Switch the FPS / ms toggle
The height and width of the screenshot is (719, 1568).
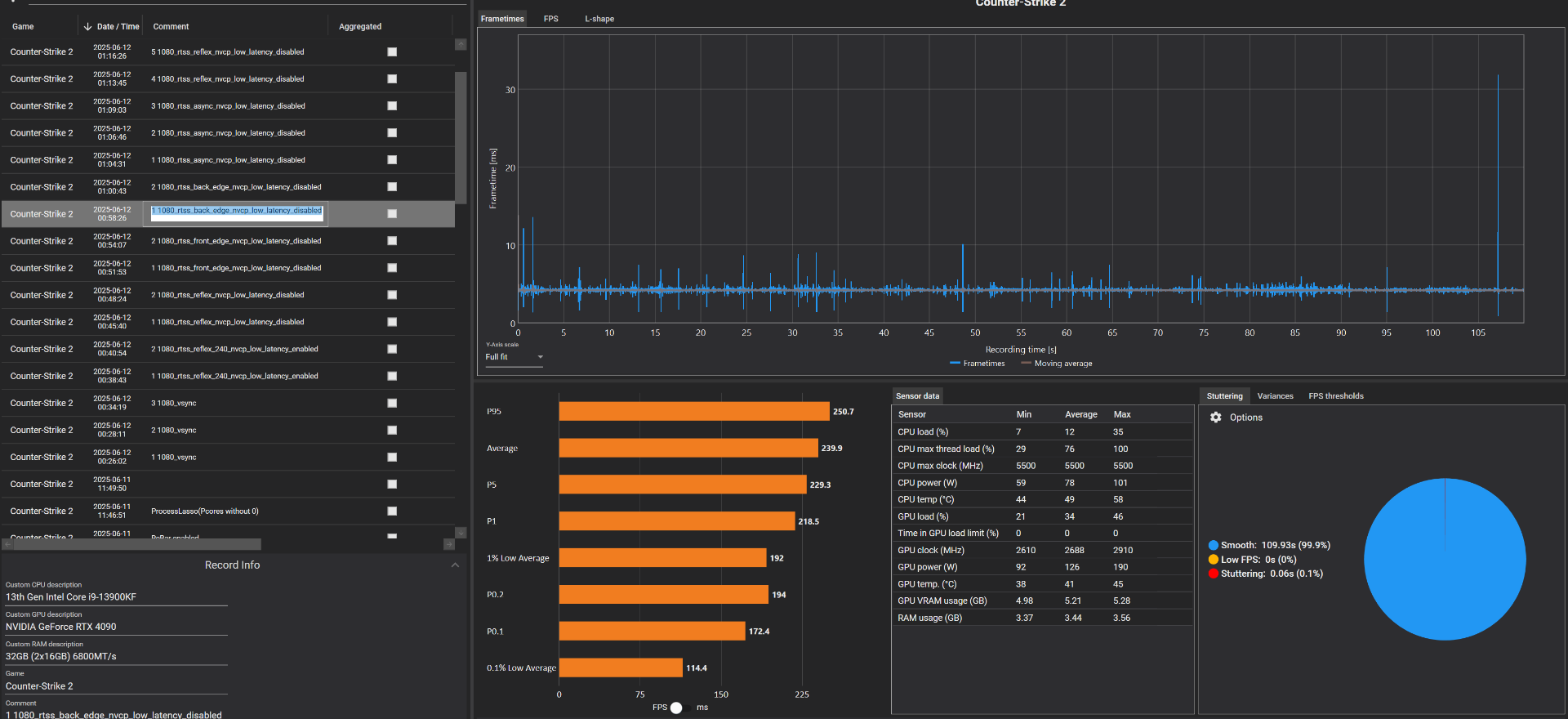tap(680, 708)
